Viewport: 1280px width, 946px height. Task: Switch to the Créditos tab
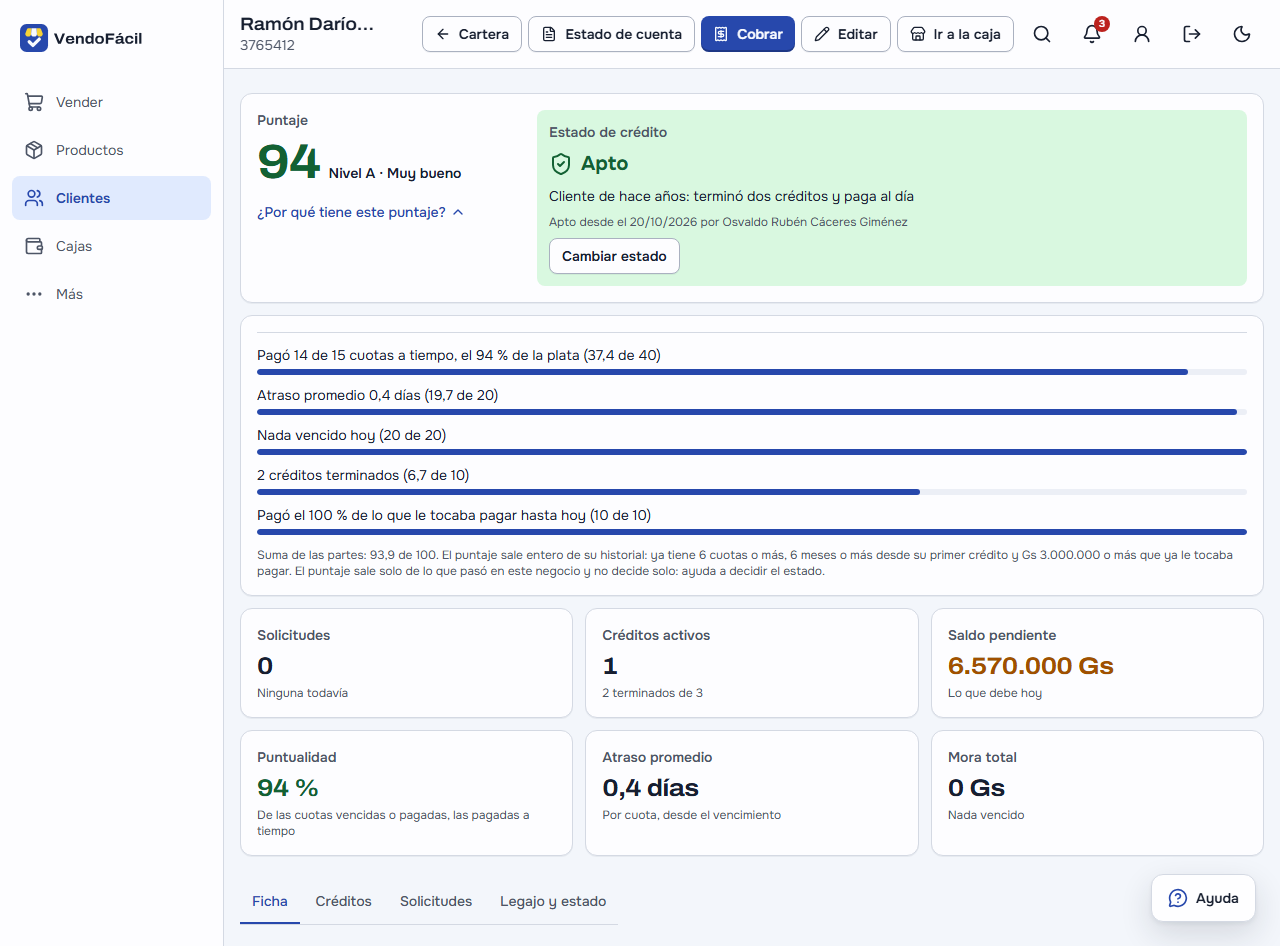click(x=343, y=901)
